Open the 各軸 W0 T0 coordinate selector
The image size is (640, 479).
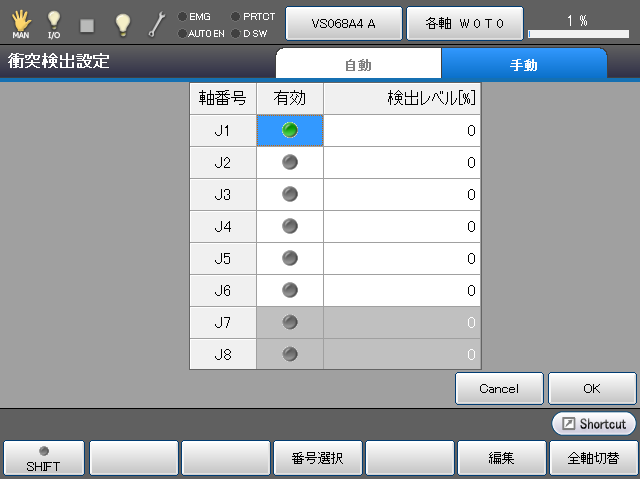coord(464,23)
